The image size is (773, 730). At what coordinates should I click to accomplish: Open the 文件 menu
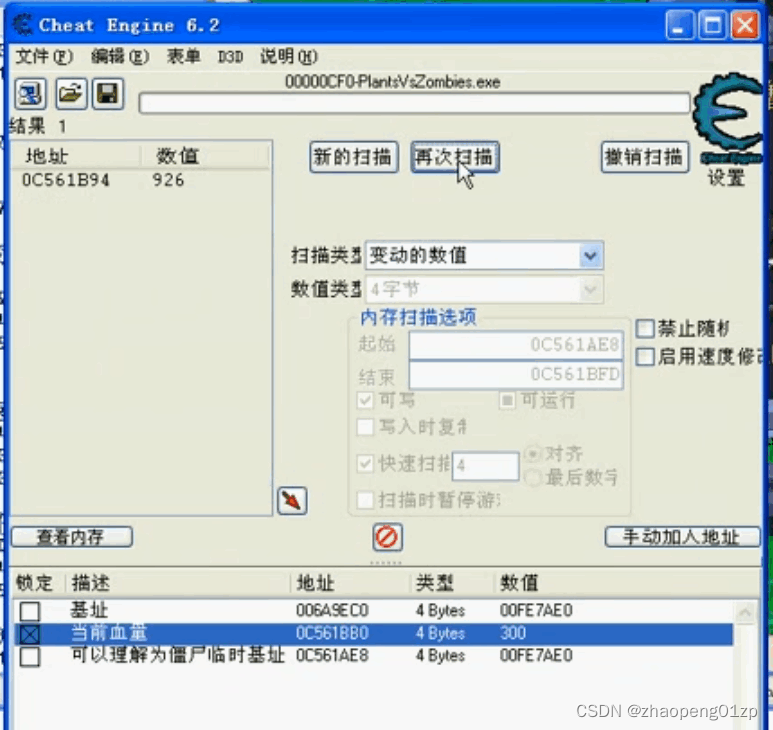(44, 57)
